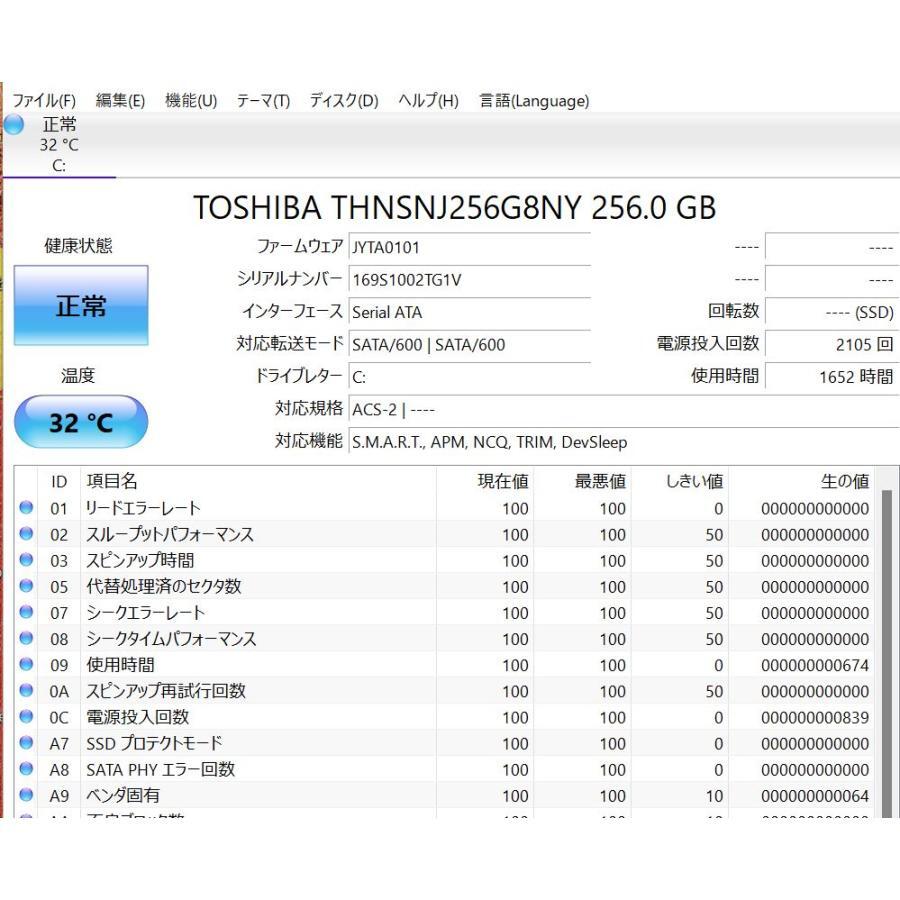Image resolution: width=900 pixels, height=900 pixels.
Task: Click the status orb for row 08
Action: click(x=26, y=638)
